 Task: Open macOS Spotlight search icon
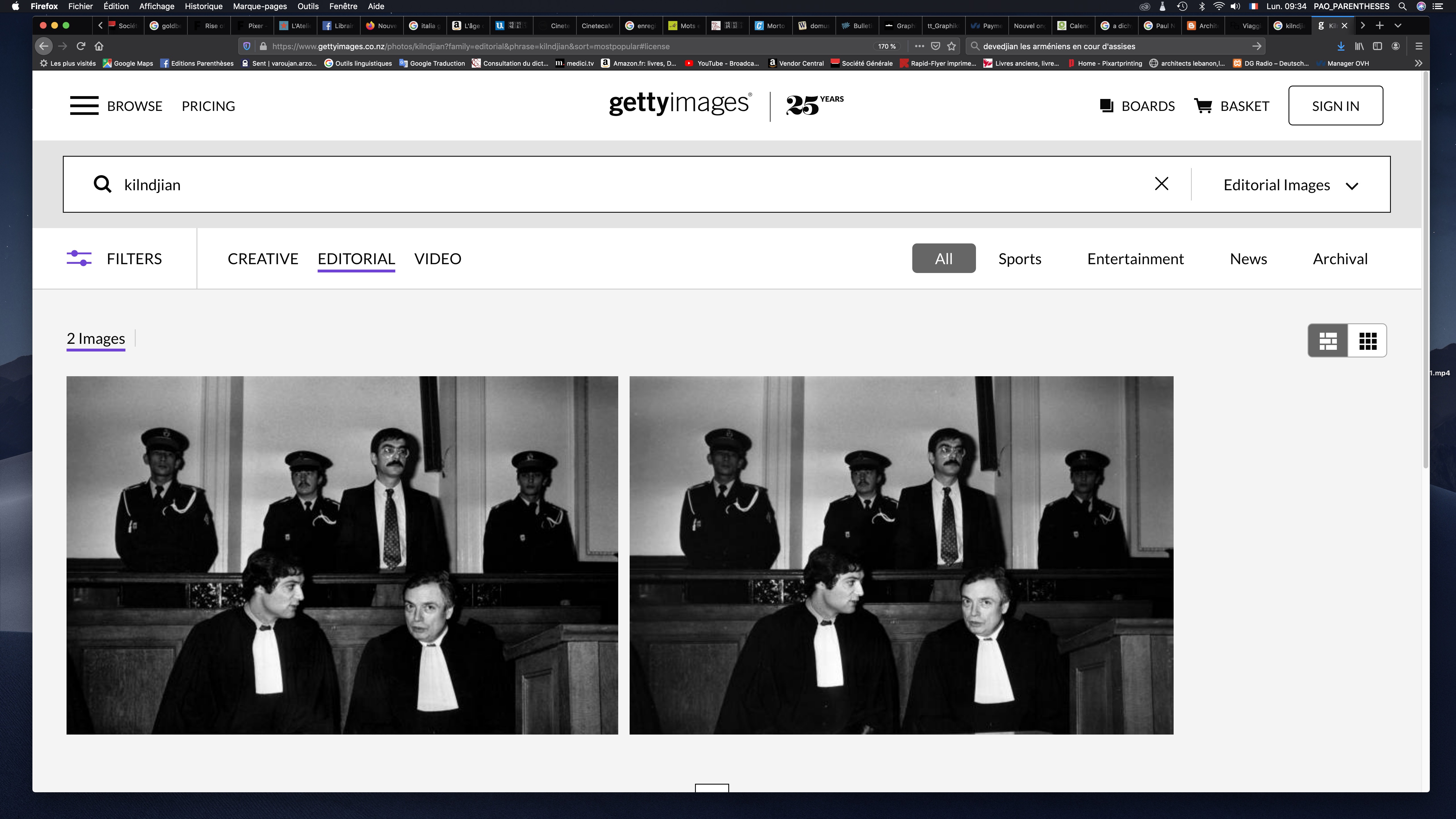1402,6
